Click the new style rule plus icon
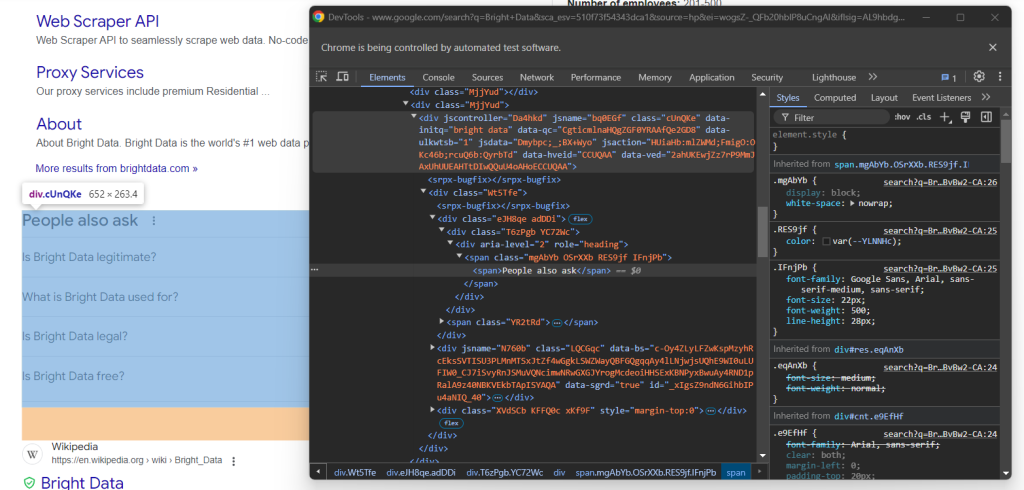The image size is (1024, 490). point(944,117)
